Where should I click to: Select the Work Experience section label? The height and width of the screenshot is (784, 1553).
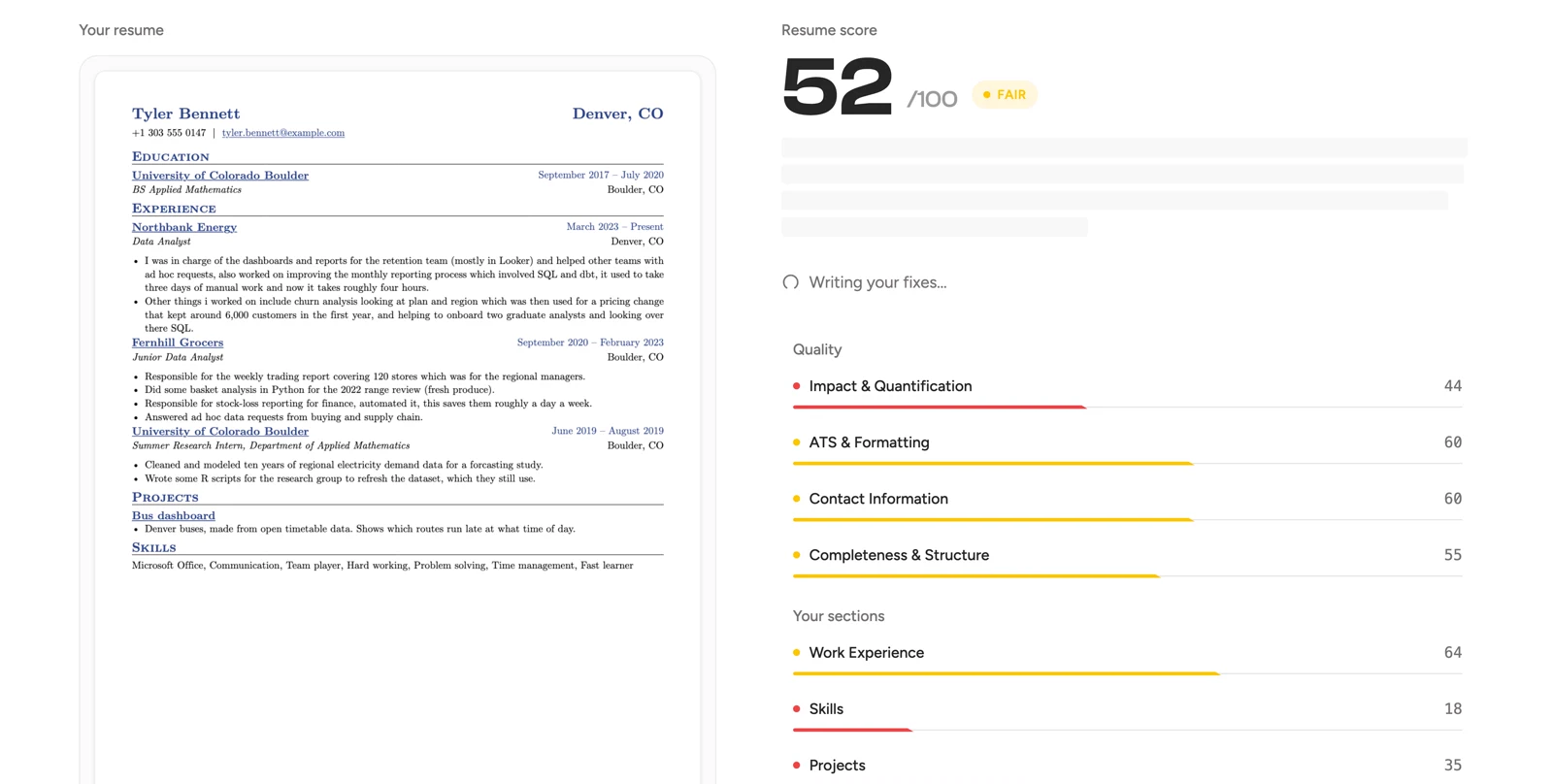coord(867,653)
